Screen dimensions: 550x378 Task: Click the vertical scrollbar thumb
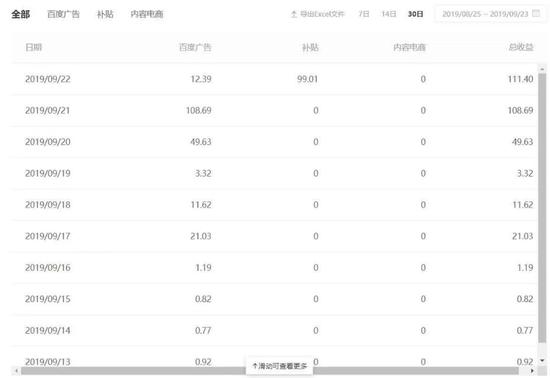tap(542, 208)
